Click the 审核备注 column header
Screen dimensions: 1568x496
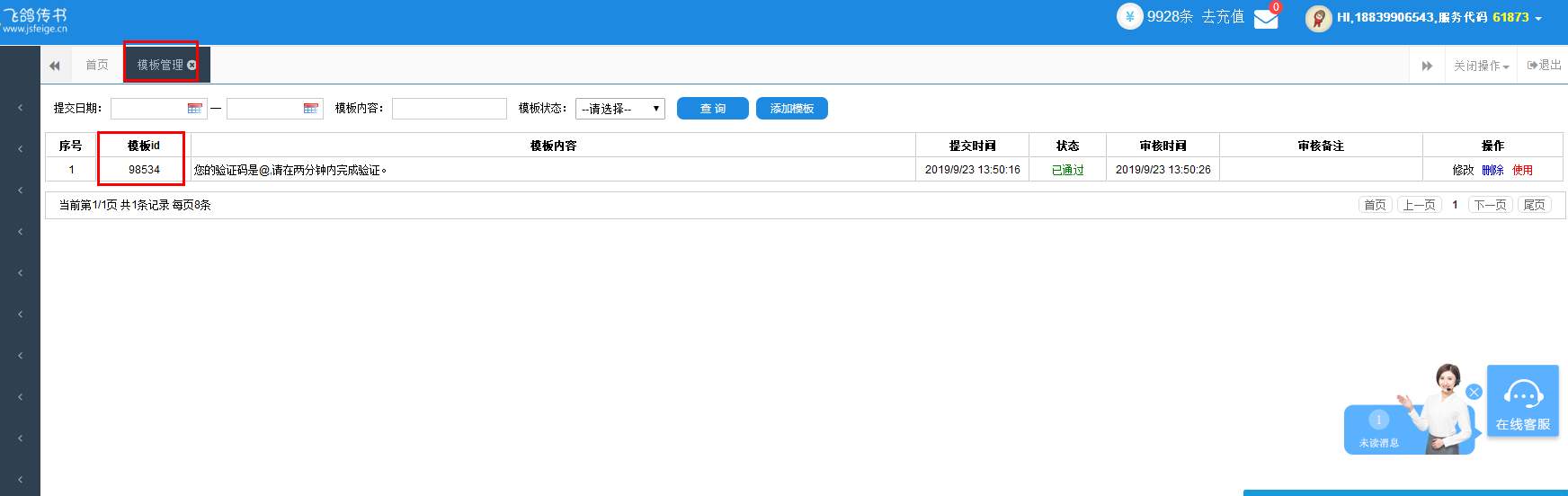[1321, 146]
